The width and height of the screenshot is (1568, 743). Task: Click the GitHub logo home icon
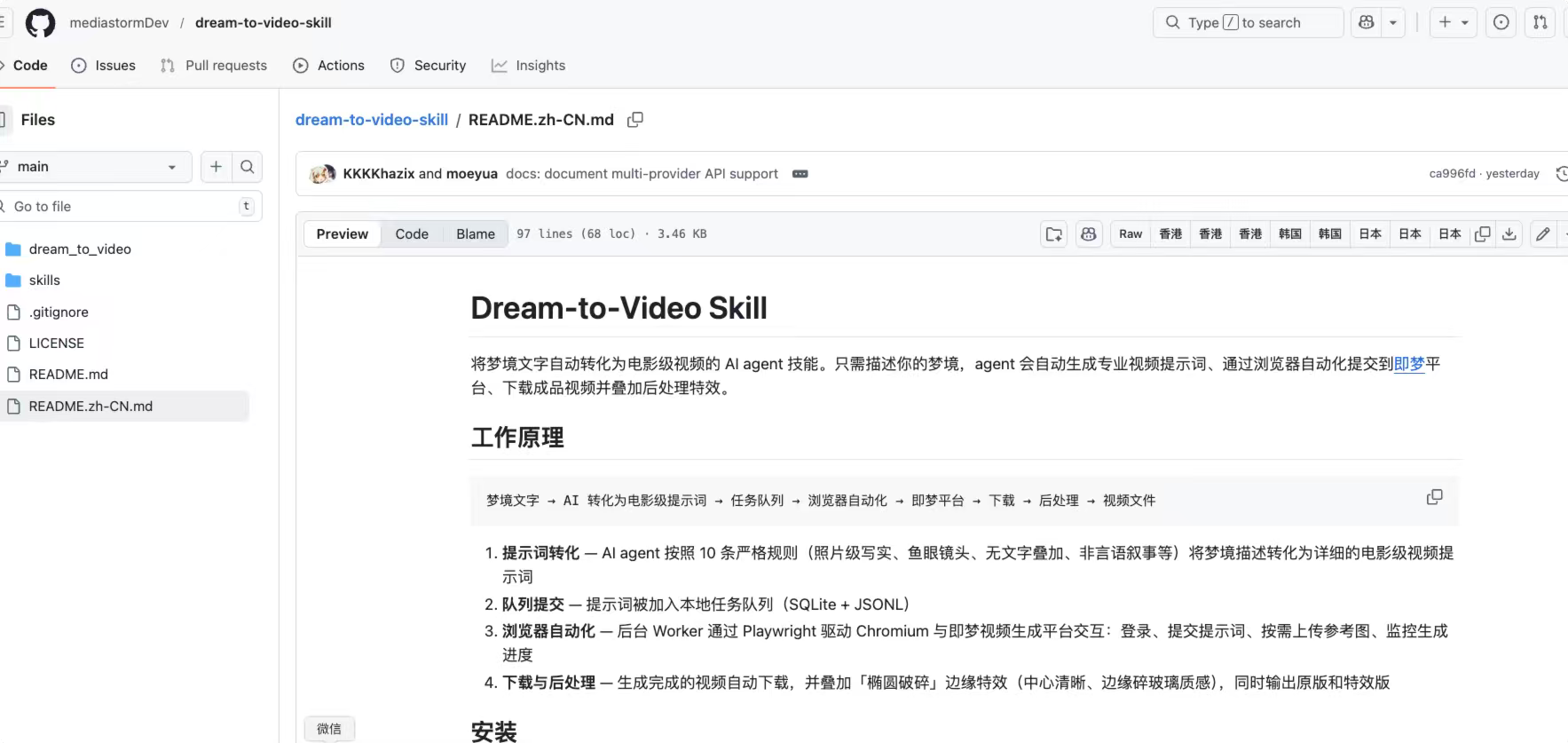click(40, 23)
